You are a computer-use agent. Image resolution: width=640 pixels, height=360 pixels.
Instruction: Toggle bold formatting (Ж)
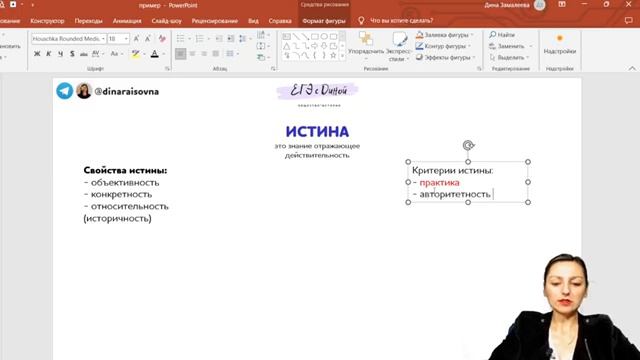coord(37,54)
